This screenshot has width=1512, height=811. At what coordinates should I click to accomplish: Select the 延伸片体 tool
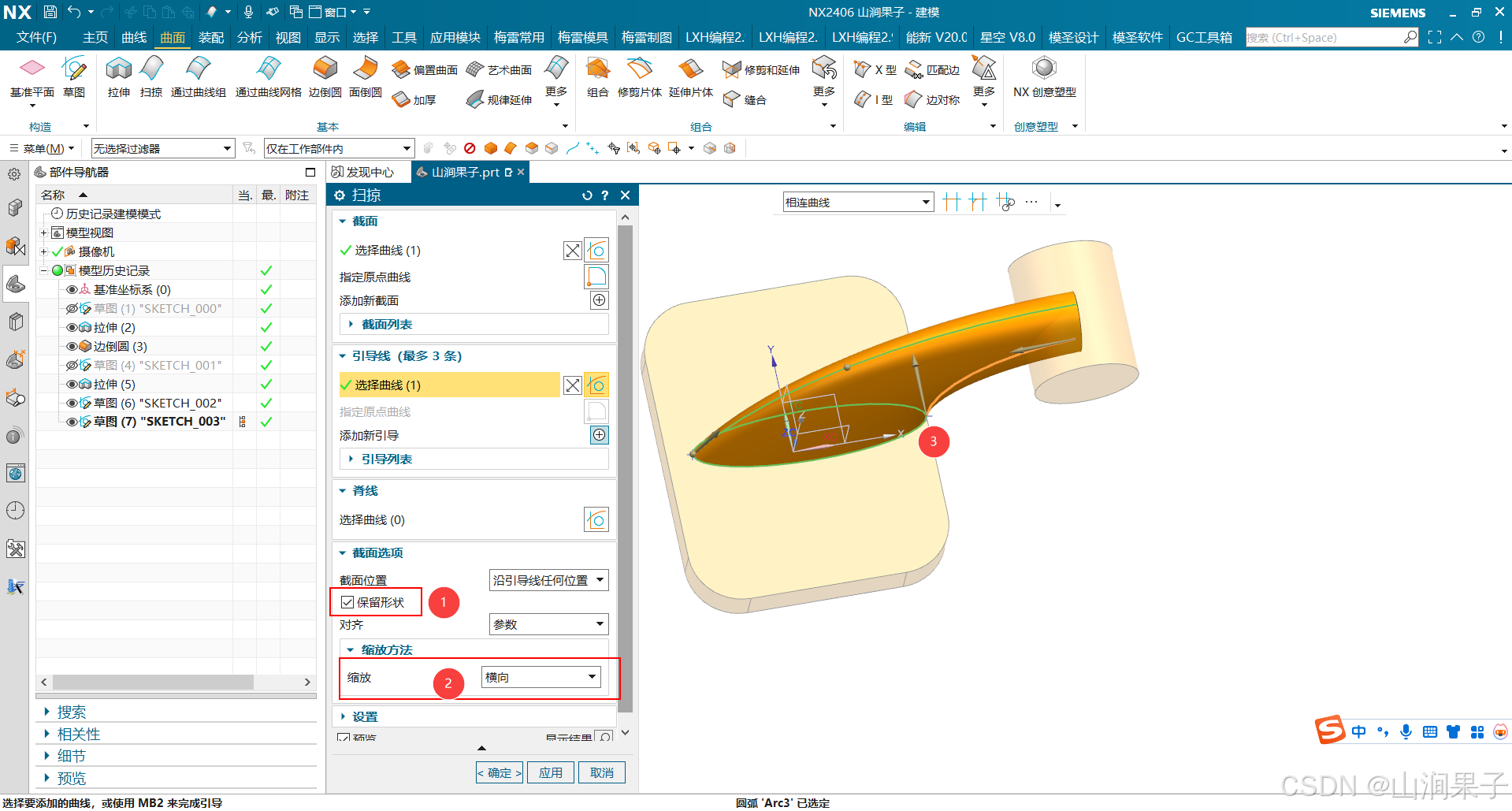[x=691, y=77]
